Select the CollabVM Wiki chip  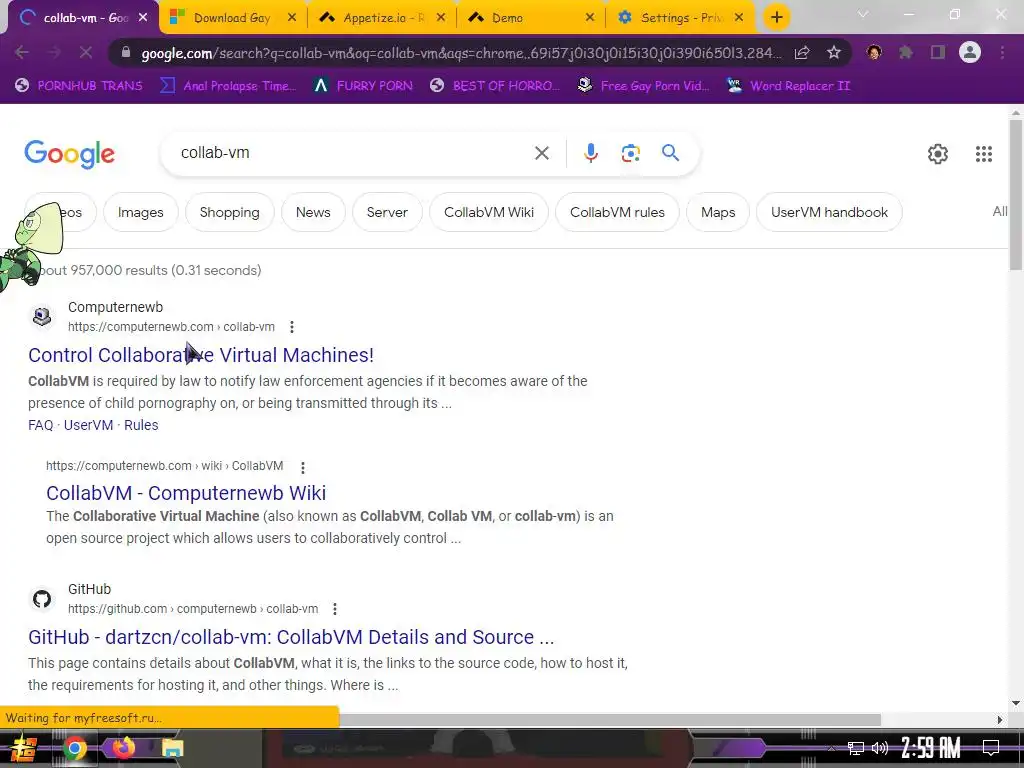pyautogui.click(x=488, y=212)
